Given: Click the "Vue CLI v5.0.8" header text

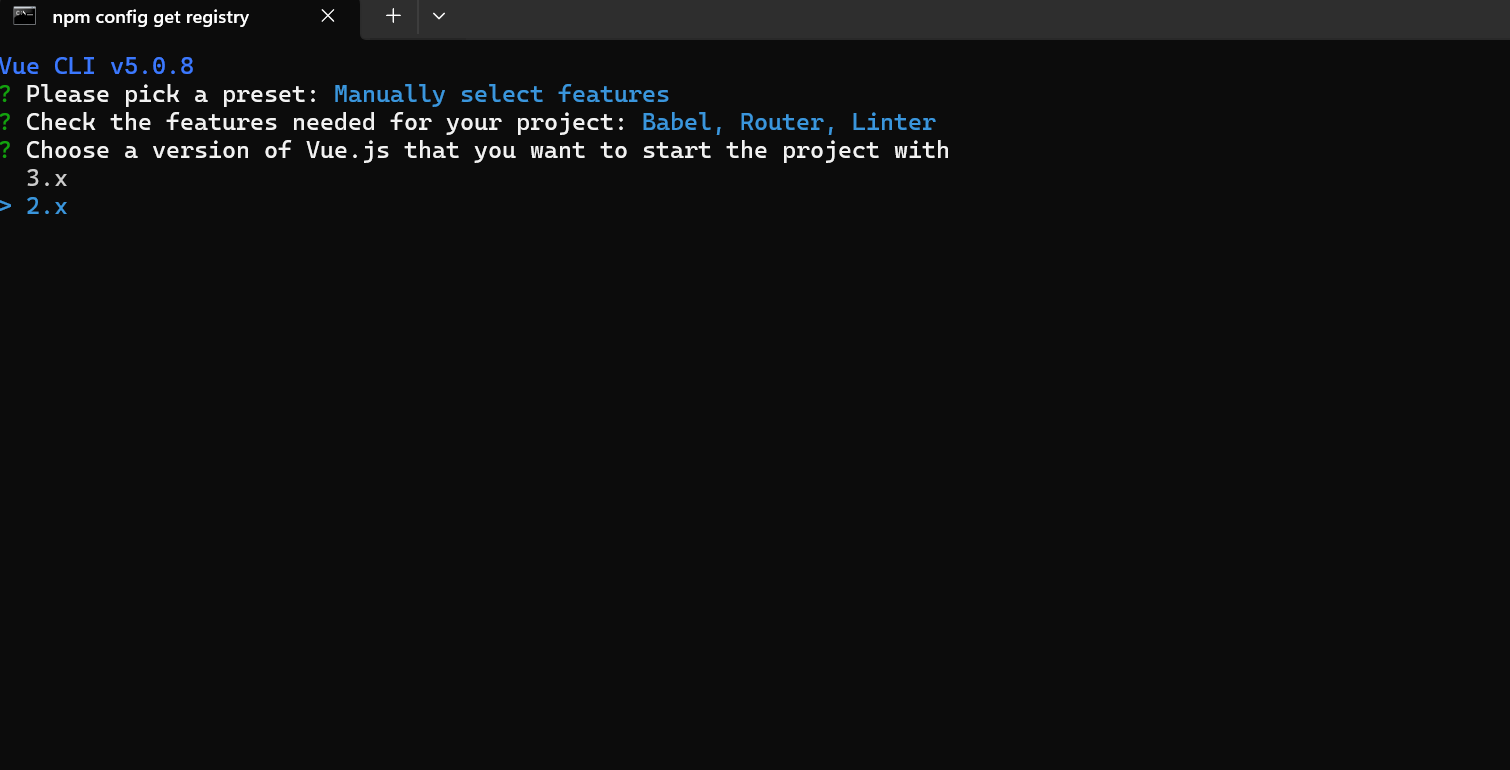Looking at the screenshot, I should [97, 67].
